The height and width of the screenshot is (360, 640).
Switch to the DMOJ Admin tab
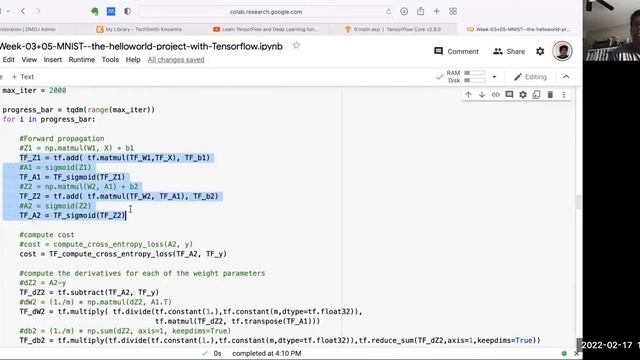point(29,29)
